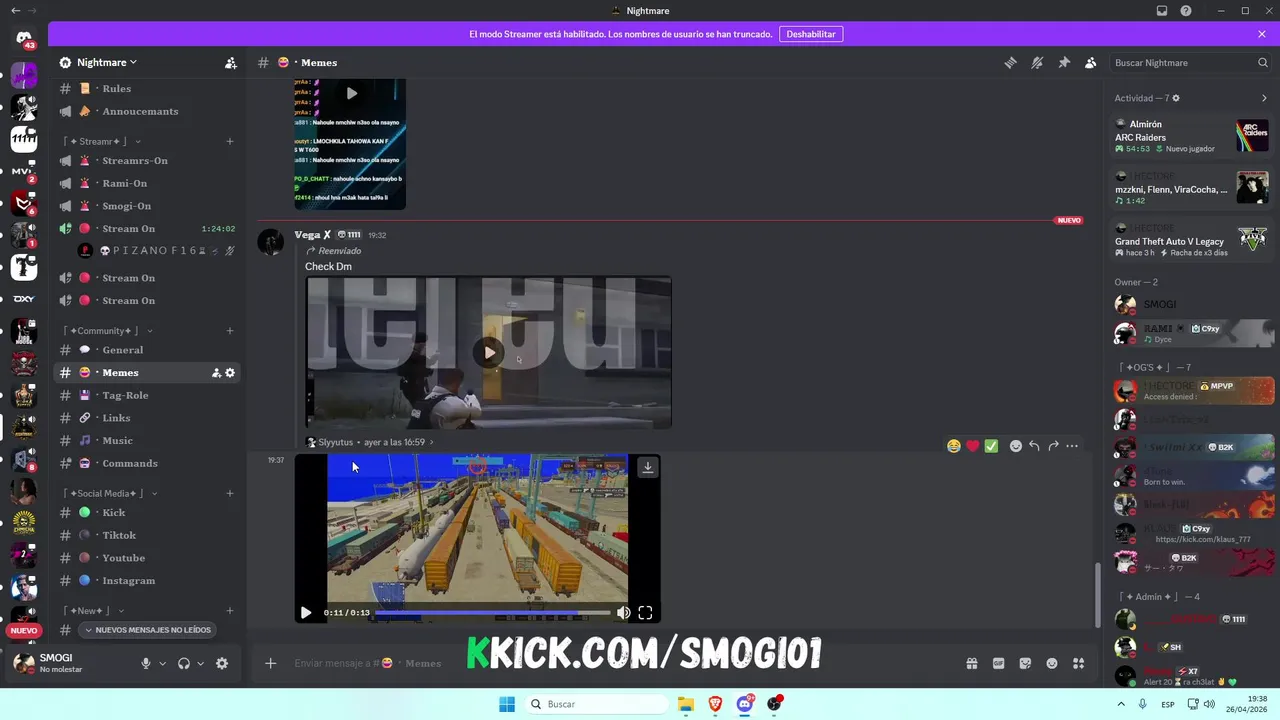1280x720 pixels.
Task: Play the top chat clip video
Action: coord(351,93)
